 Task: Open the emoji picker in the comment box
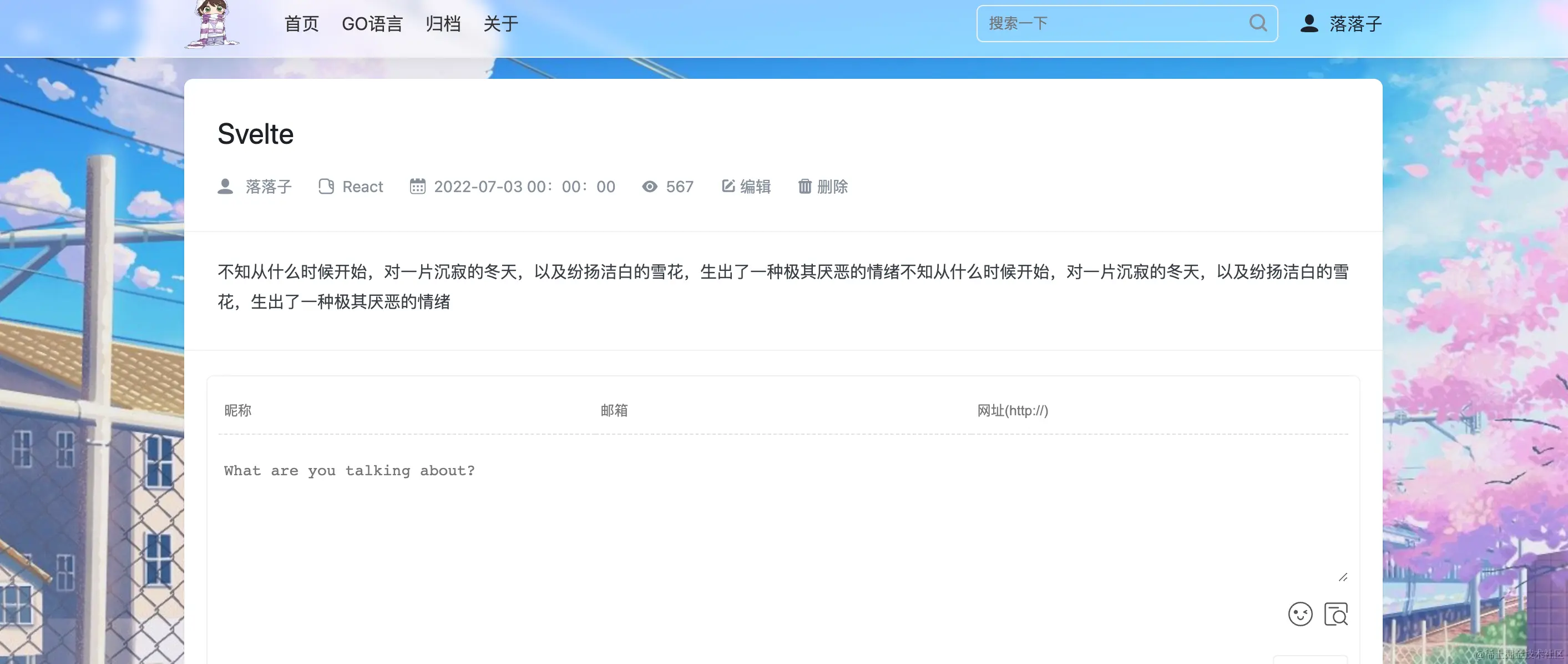pos(1300,614)
